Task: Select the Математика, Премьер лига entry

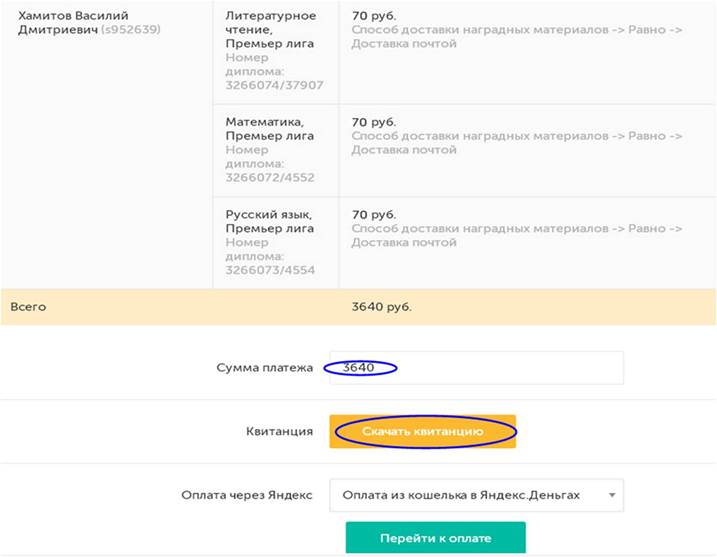Action: (270, 129)
